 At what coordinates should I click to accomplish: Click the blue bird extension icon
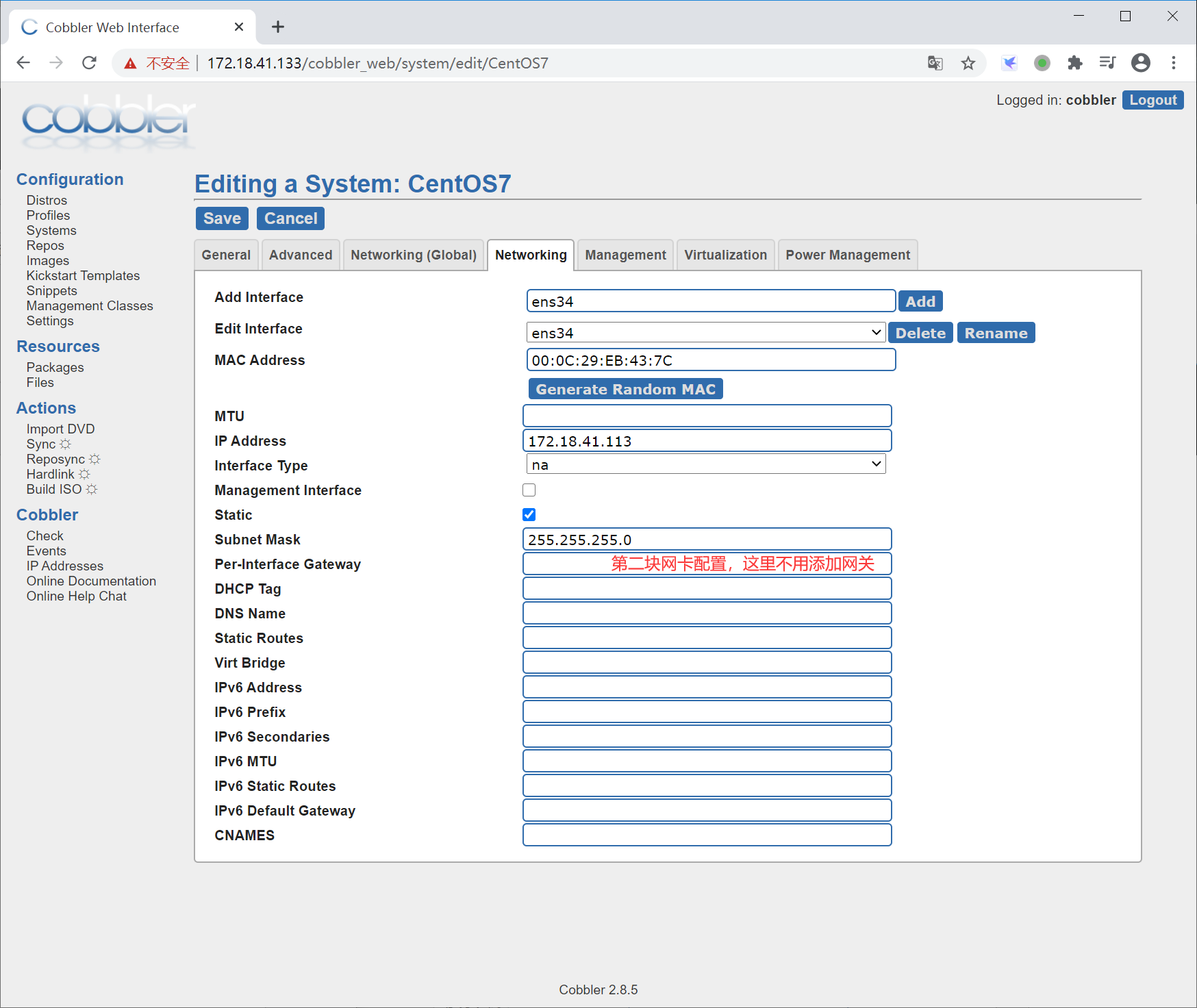pos(1009,63)
